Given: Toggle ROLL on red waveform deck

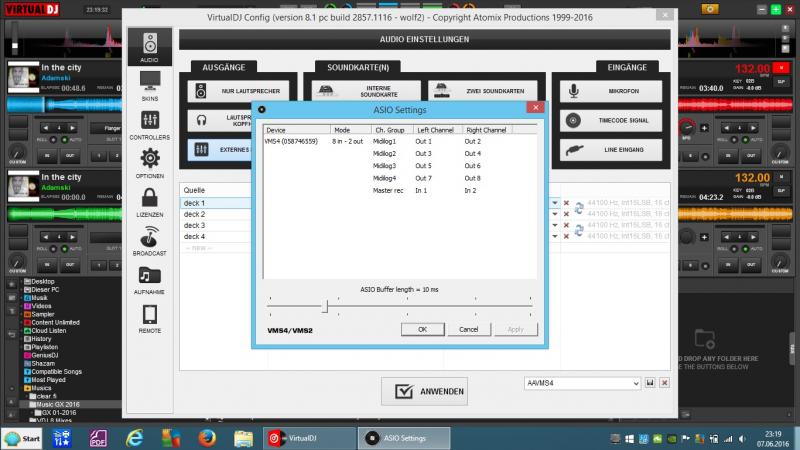Looking at the screenshot, I should pos(734,140).
